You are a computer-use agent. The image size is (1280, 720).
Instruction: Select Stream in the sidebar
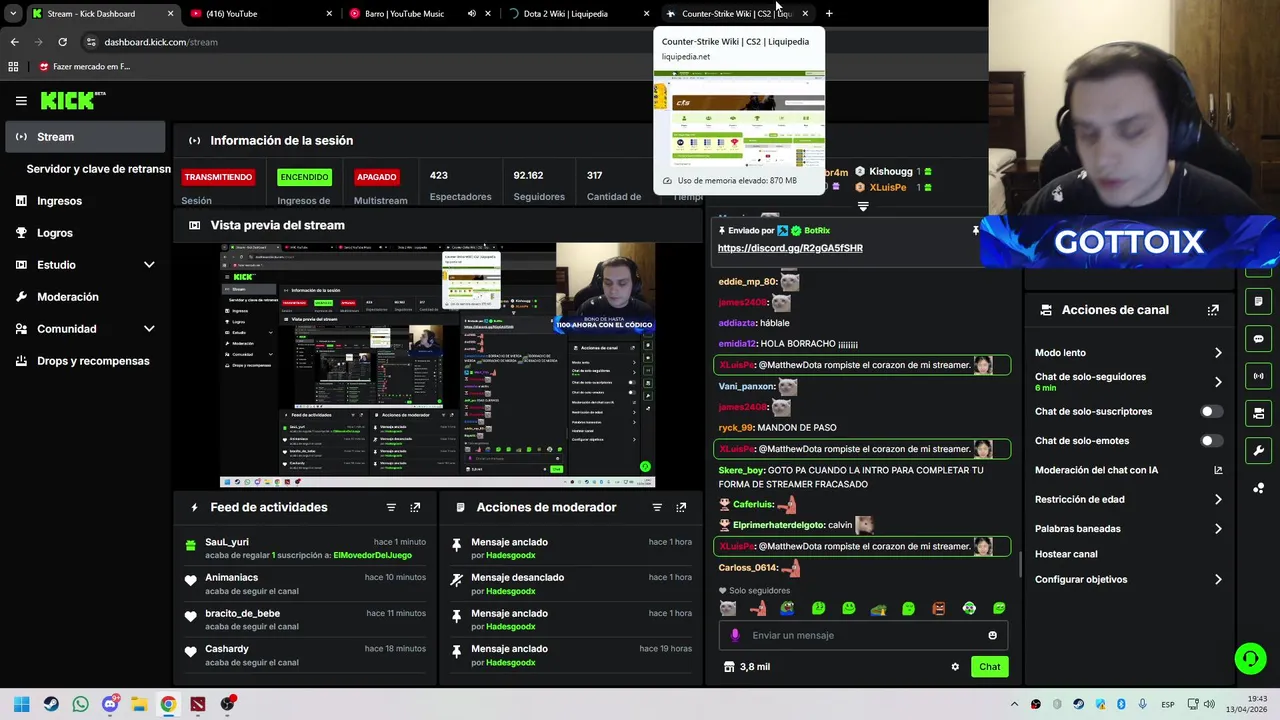[85, 137]
